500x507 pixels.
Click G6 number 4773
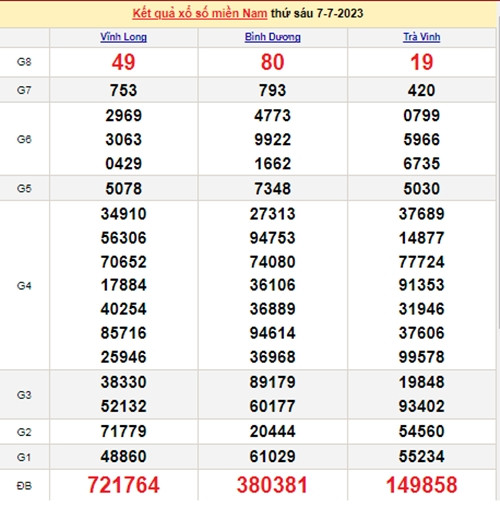click(273, 115)
